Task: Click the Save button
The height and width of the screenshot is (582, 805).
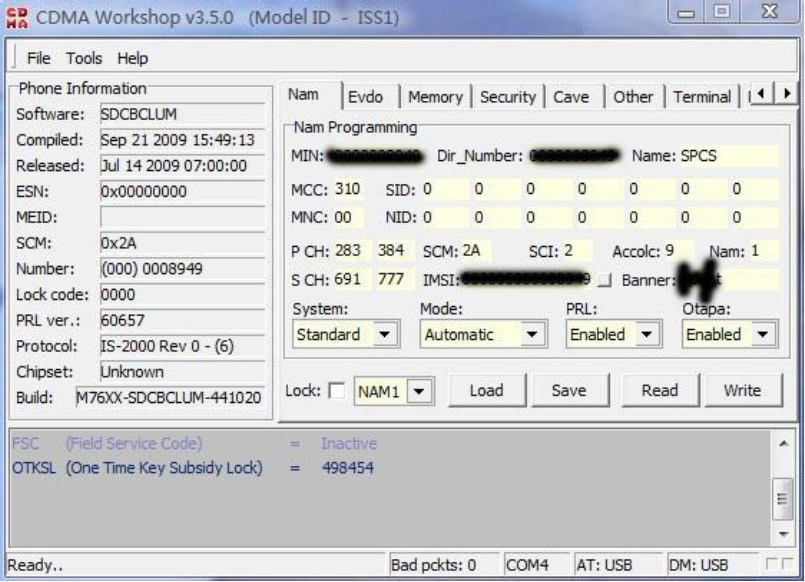Action: click(x=569, y=391)
